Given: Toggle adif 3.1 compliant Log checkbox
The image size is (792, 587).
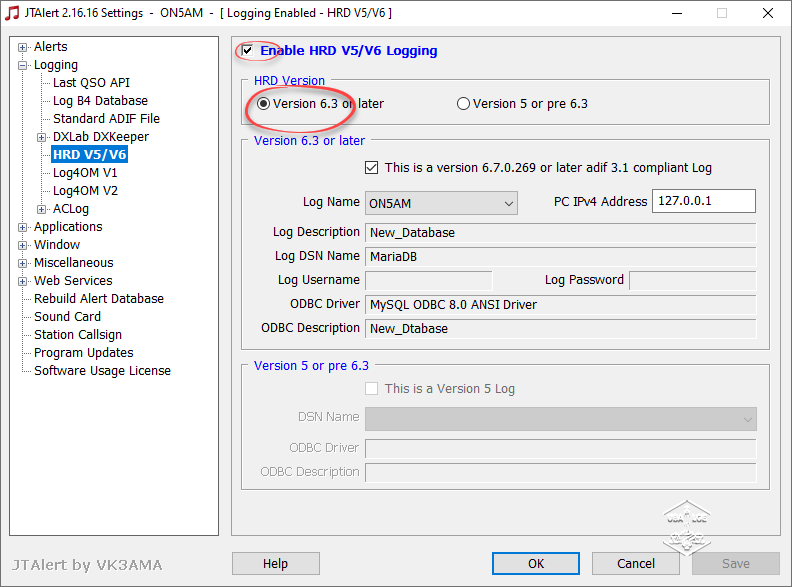Looking at the screenshot, I should click(x=371, y=167).
